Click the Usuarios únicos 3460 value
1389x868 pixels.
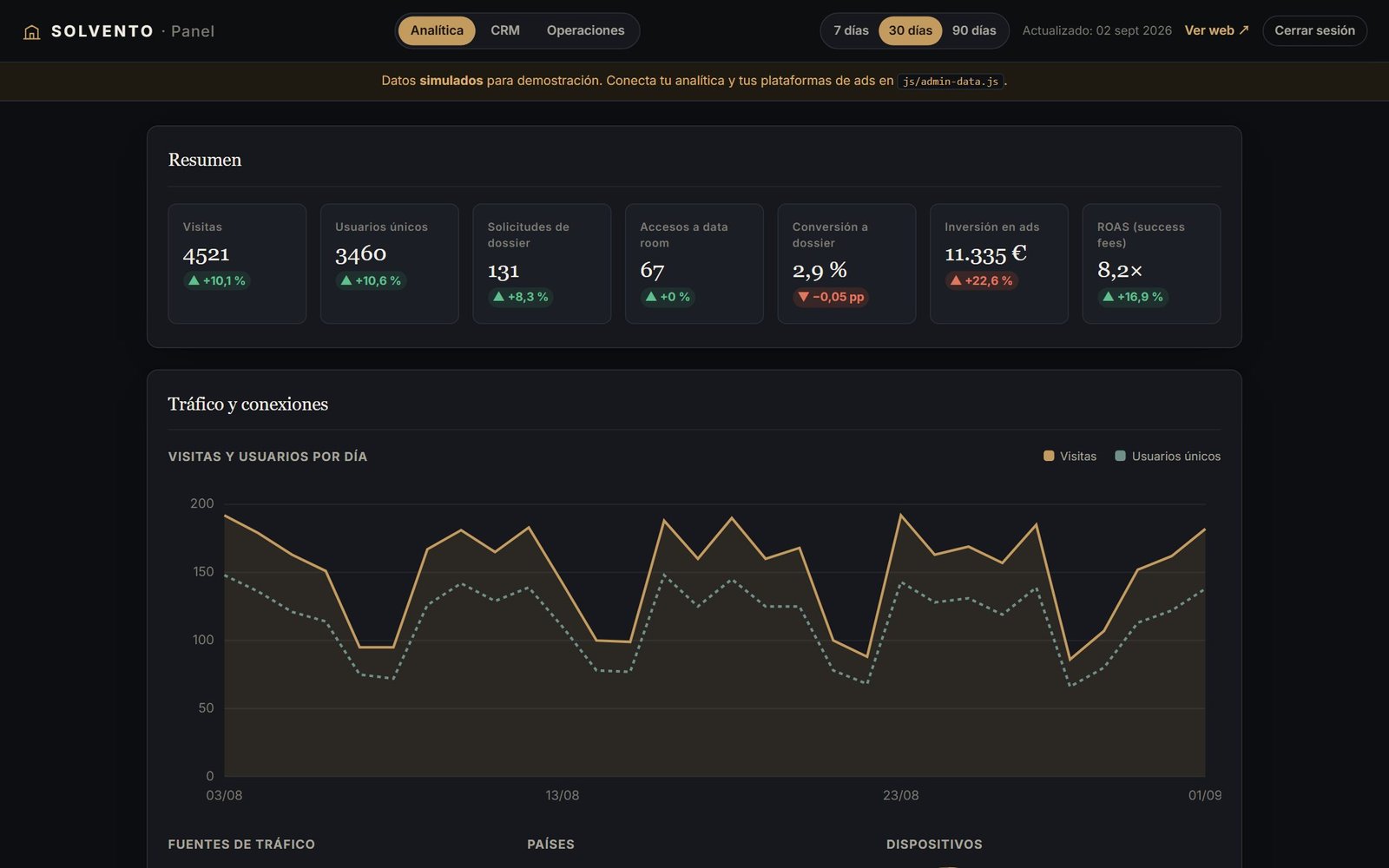click(x=360, y=253)
